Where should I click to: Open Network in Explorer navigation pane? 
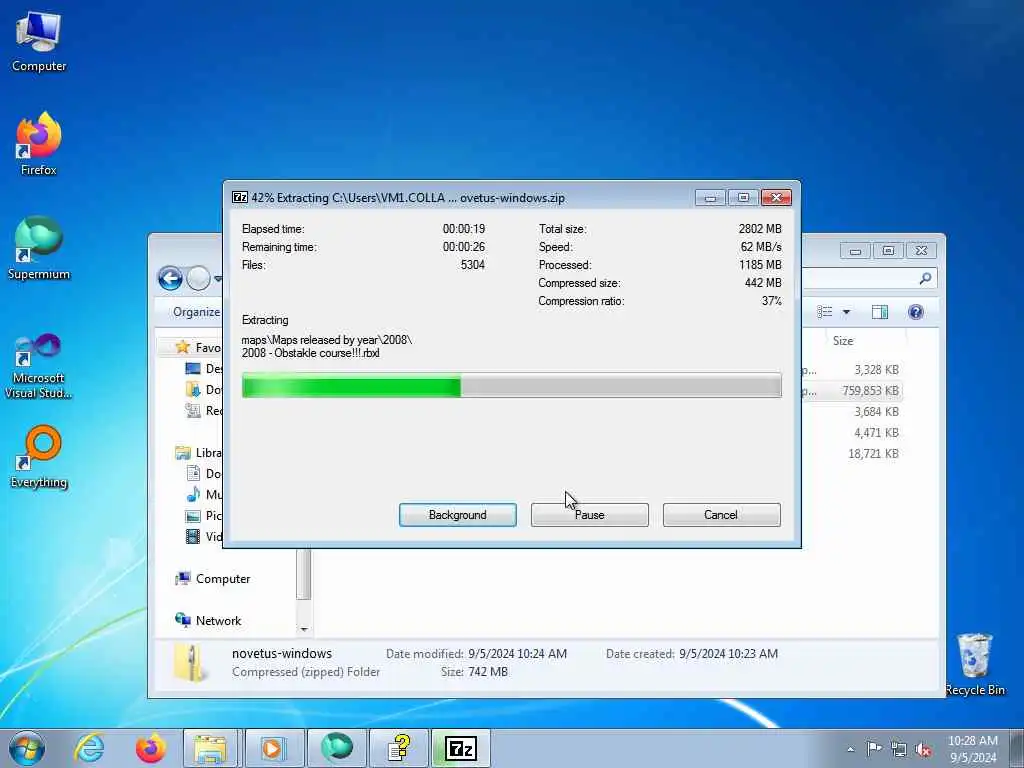(x=208, y=620)
